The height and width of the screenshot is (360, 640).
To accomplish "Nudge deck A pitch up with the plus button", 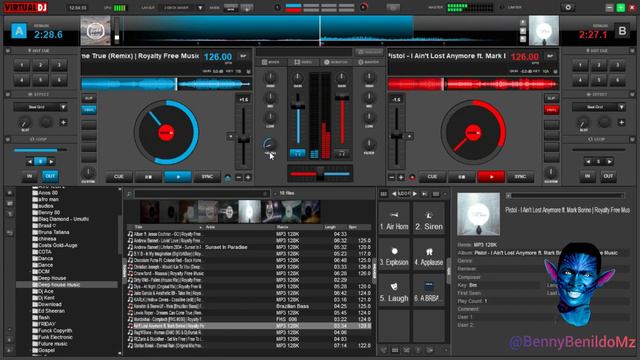I will click(x=248, y=178).
